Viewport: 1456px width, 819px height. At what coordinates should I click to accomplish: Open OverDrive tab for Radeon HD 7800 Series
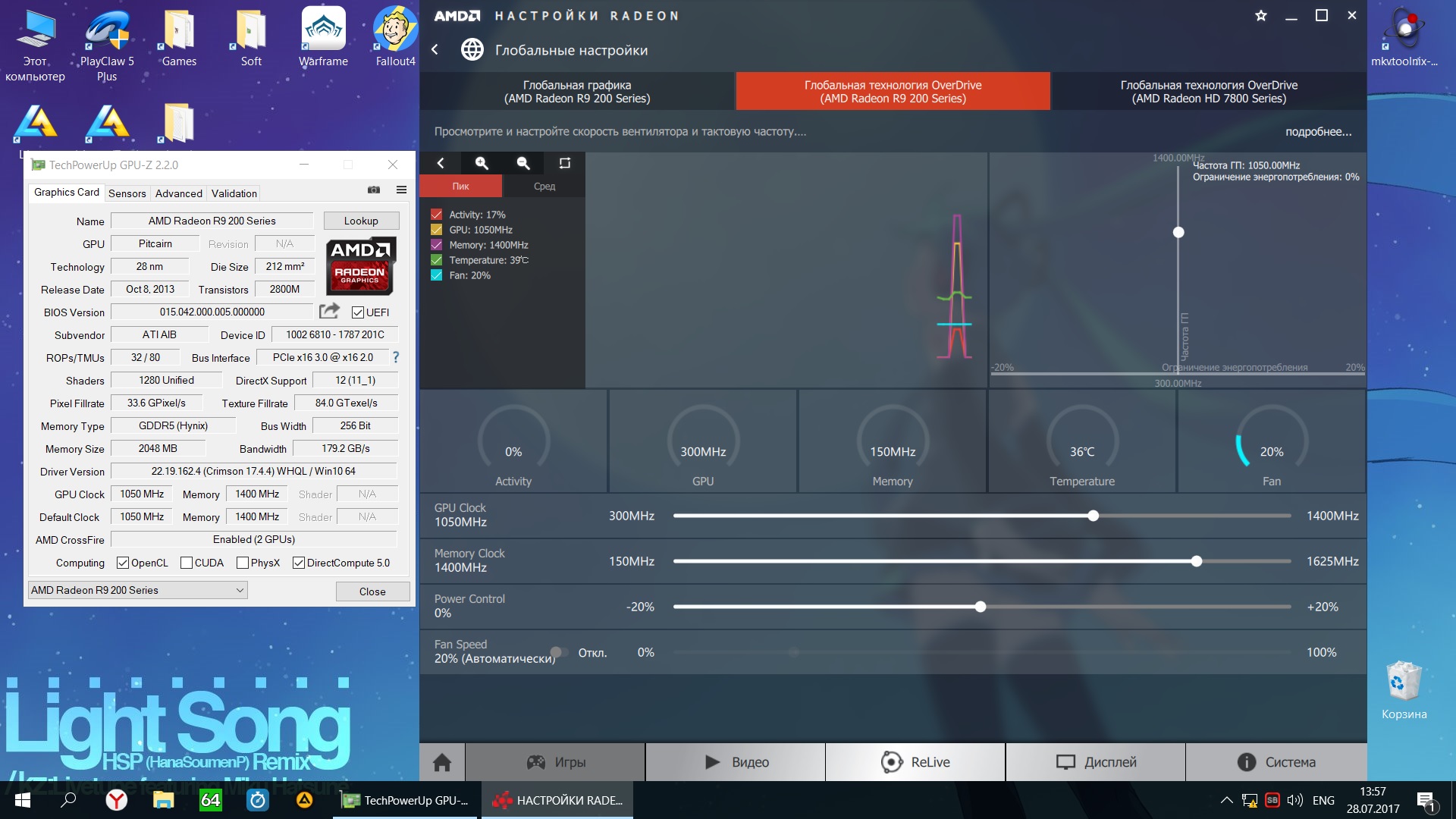[1209, 91]
